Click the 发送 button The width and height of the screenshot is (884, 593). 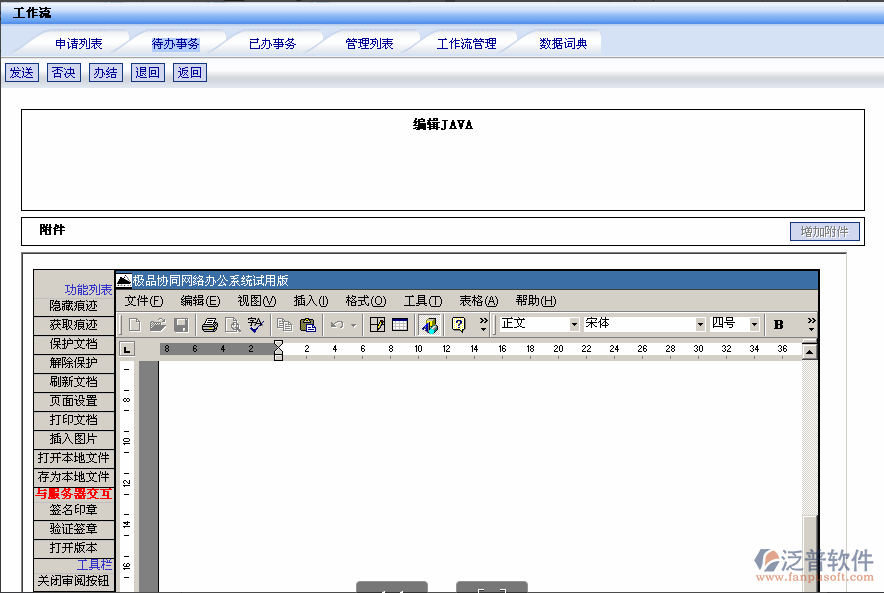click(x=21, y=73)
